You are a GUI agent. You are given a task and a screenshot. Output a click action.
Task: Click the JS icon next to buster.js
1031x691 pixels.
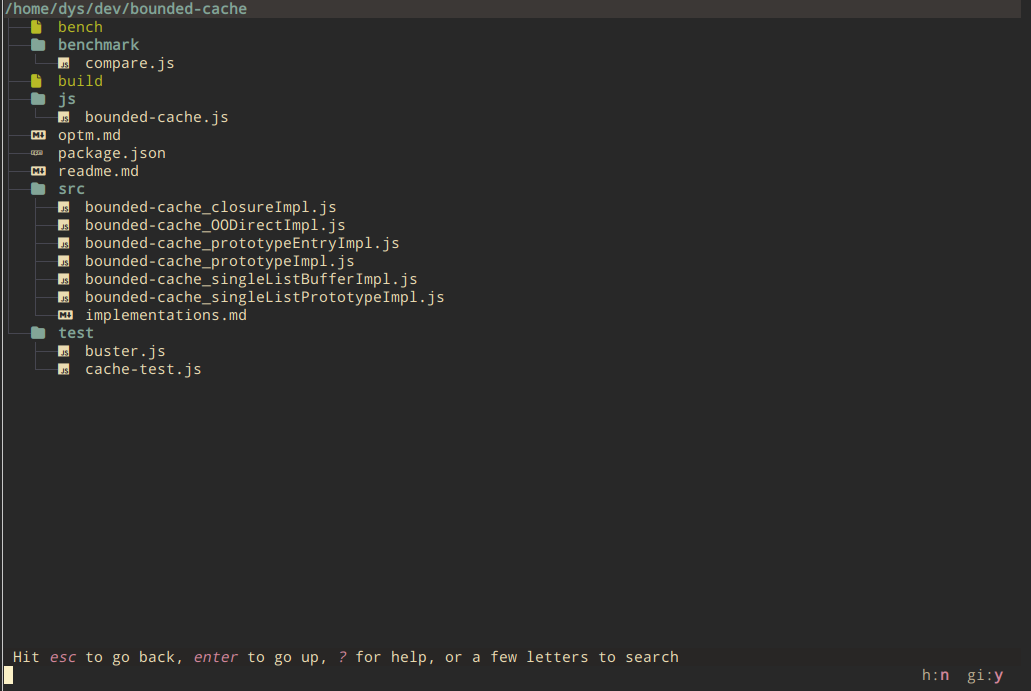(64, 350)
